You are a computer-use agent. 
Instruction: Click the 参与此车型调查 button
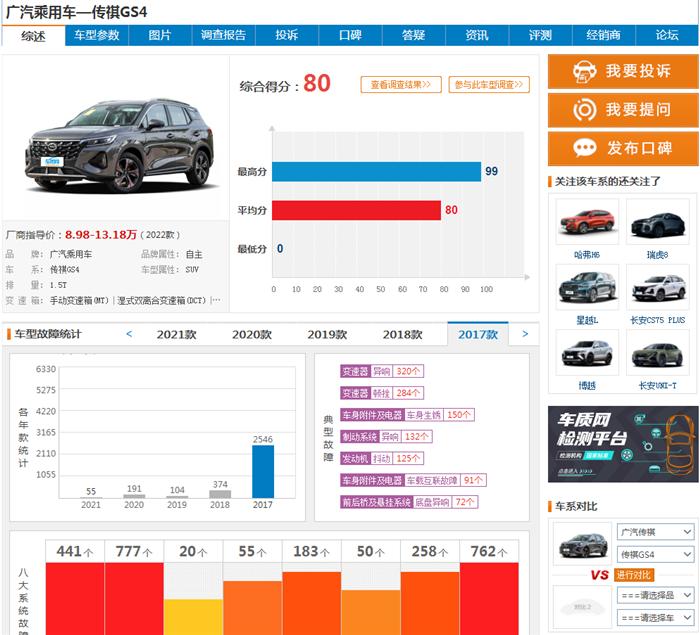coord(489,84)
